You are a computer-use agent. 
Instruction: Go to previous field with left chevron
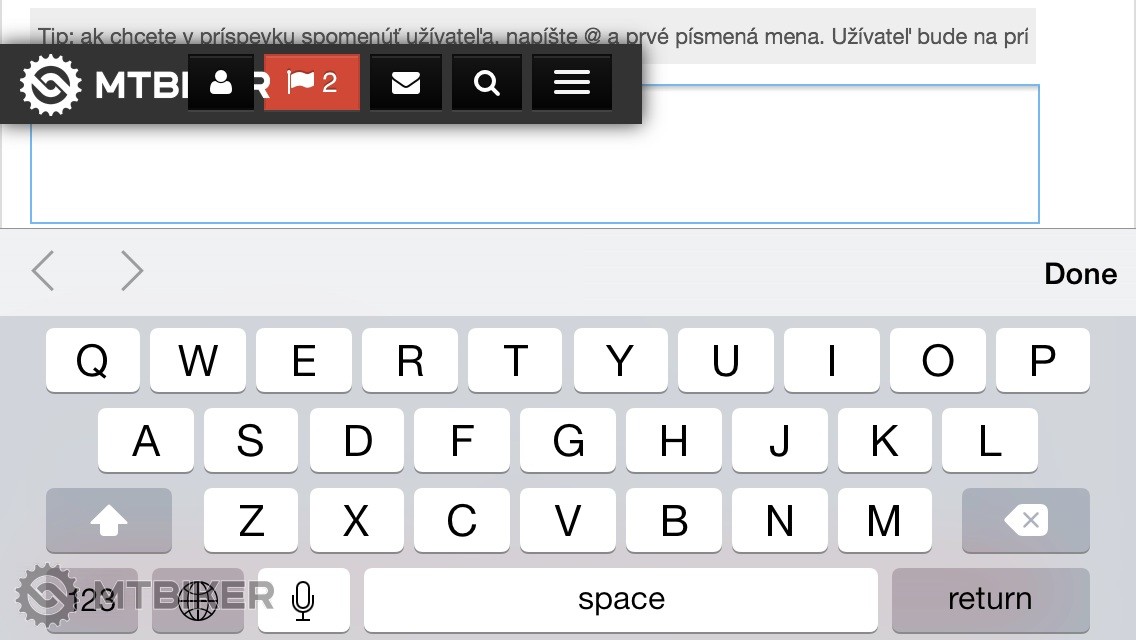43,271
